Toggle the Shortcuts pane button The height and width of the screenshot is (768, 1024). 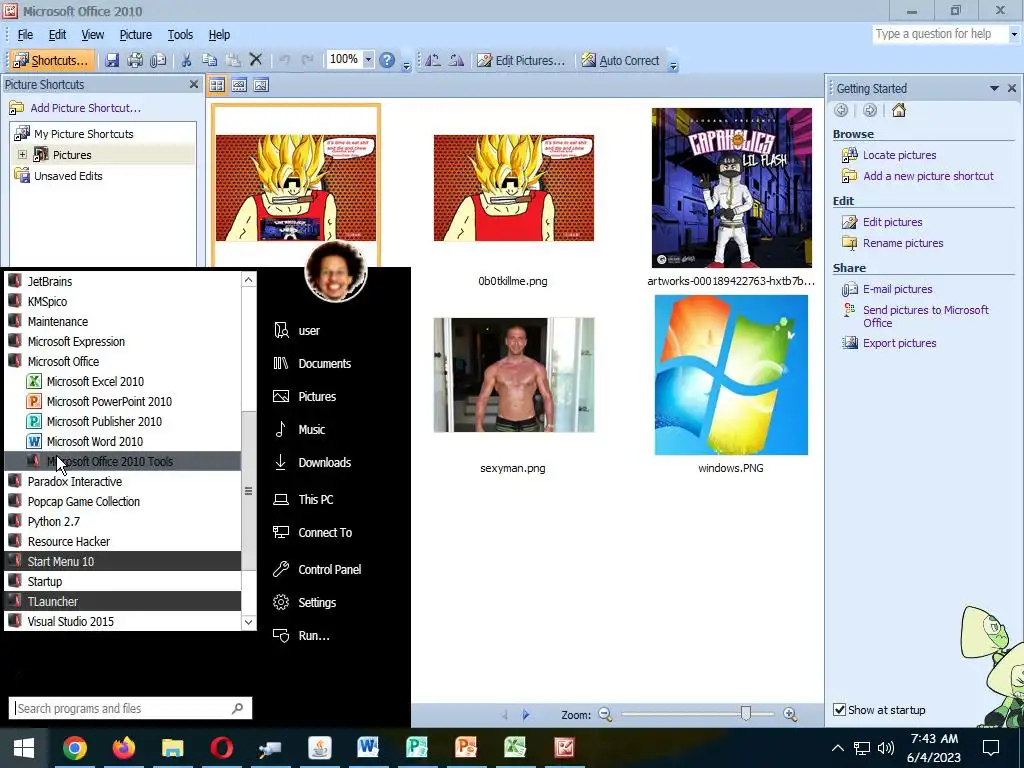tap(52, 61)
